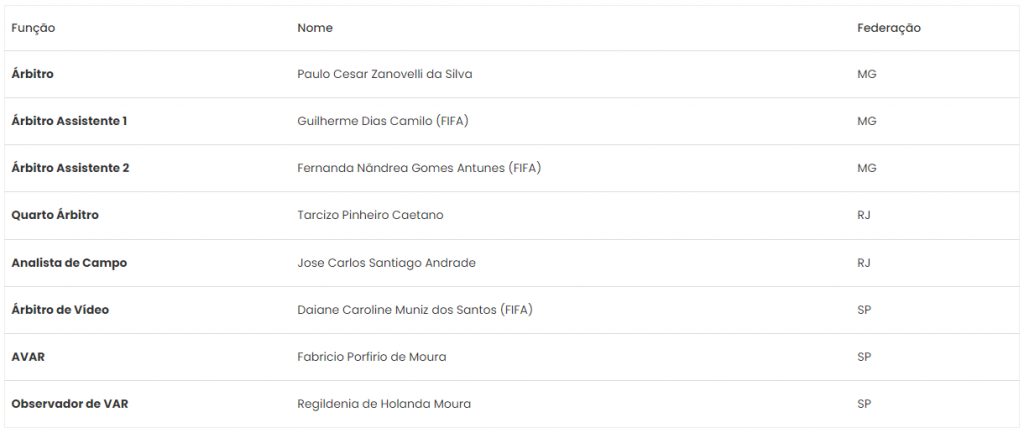Select the name Paulo Cesar Zanovelli da Silva
This screenshot has height=433, width=1024.
[385, 74]
